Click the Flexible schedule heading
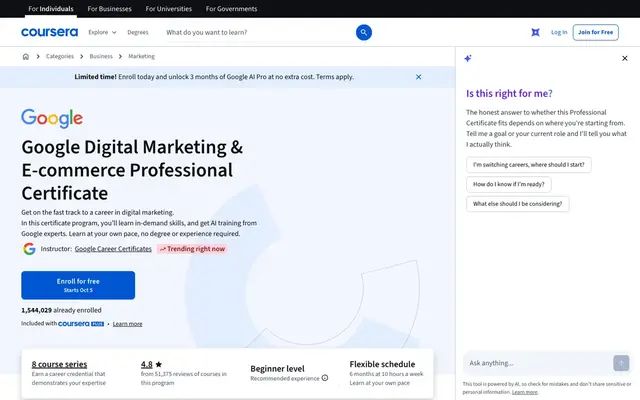This screenshot has width=640, height=400. (382, 364)
